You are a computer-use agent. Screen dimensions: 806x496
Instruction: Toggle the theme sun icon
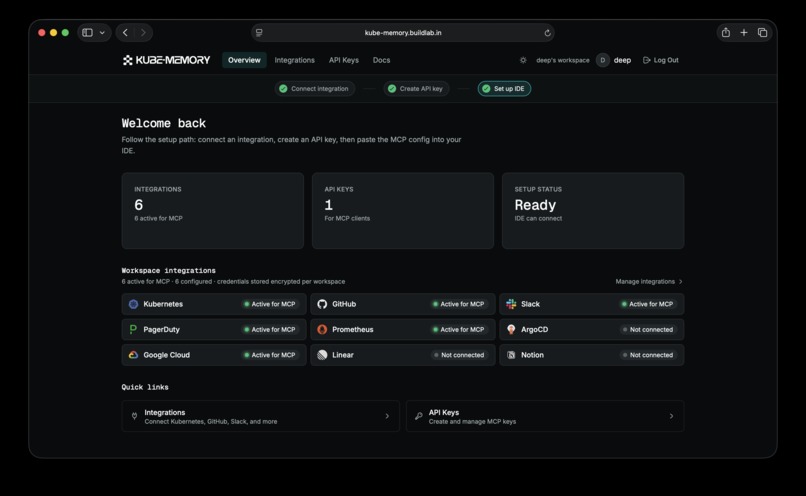(x=523, y=60)
